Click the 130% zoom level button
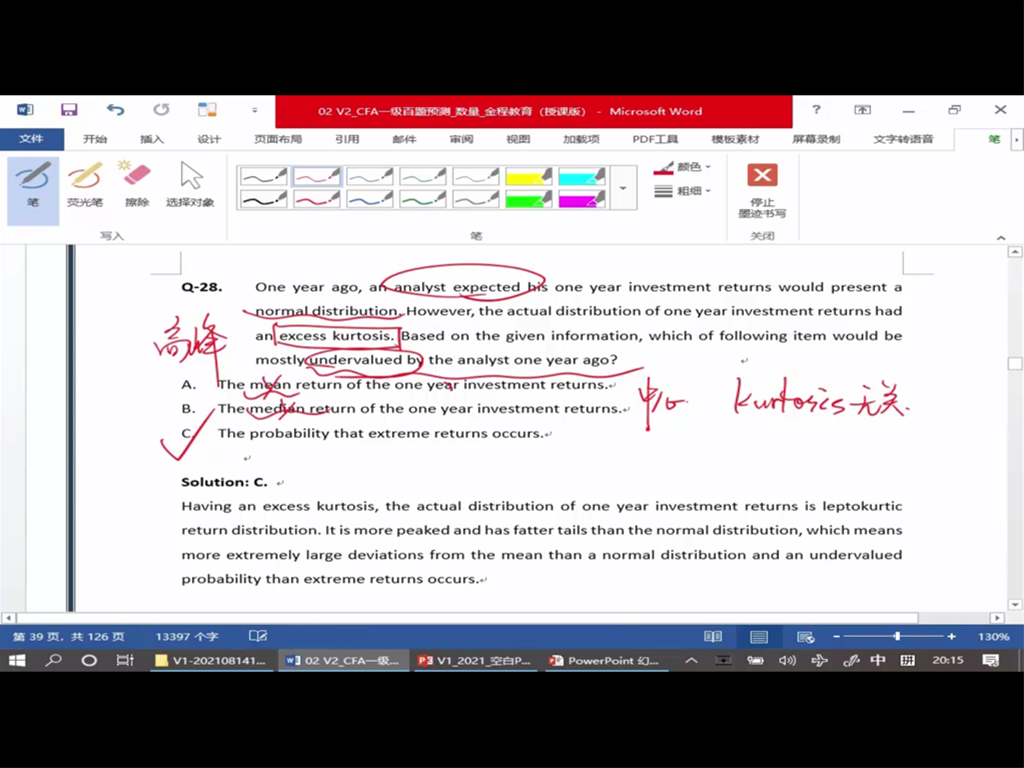 point(992,636)
